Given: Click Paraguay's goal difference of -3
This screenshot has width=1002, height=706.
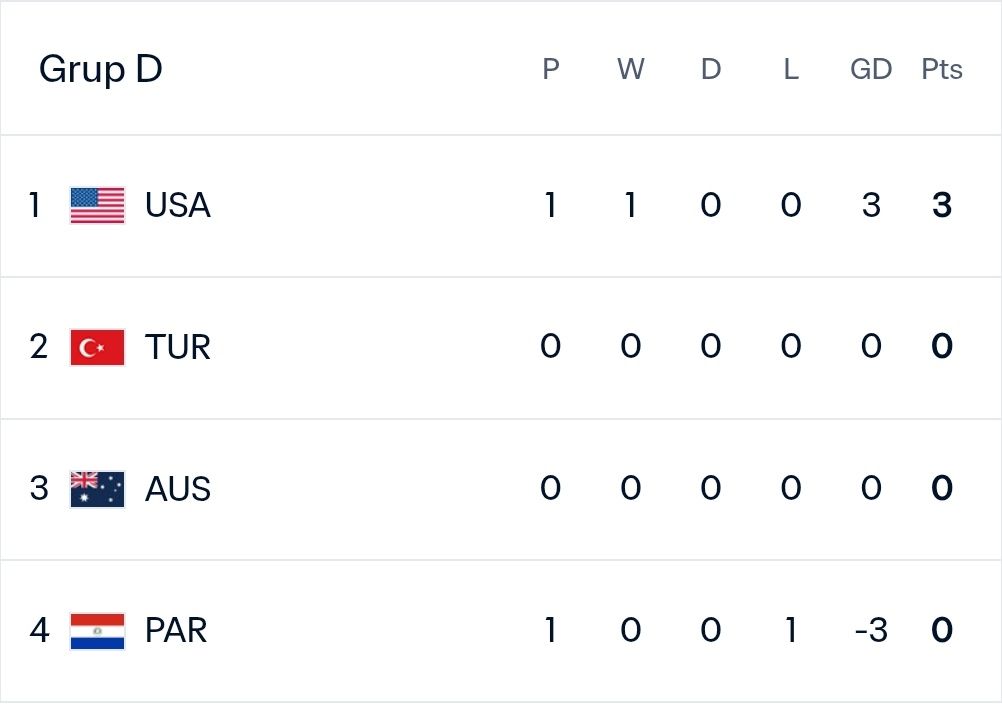Looking at the screenshot, I should click(871, 631).
